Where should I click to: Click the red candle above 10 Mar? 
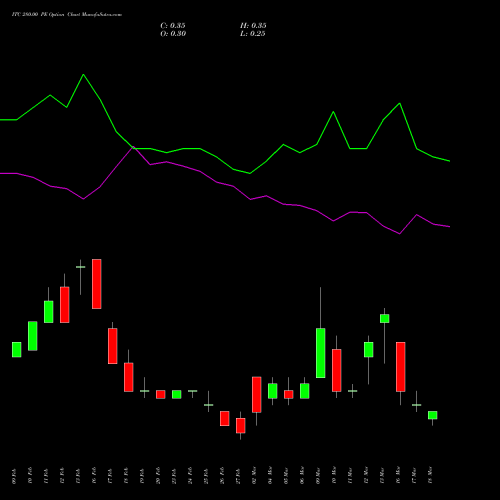point(337,370)
